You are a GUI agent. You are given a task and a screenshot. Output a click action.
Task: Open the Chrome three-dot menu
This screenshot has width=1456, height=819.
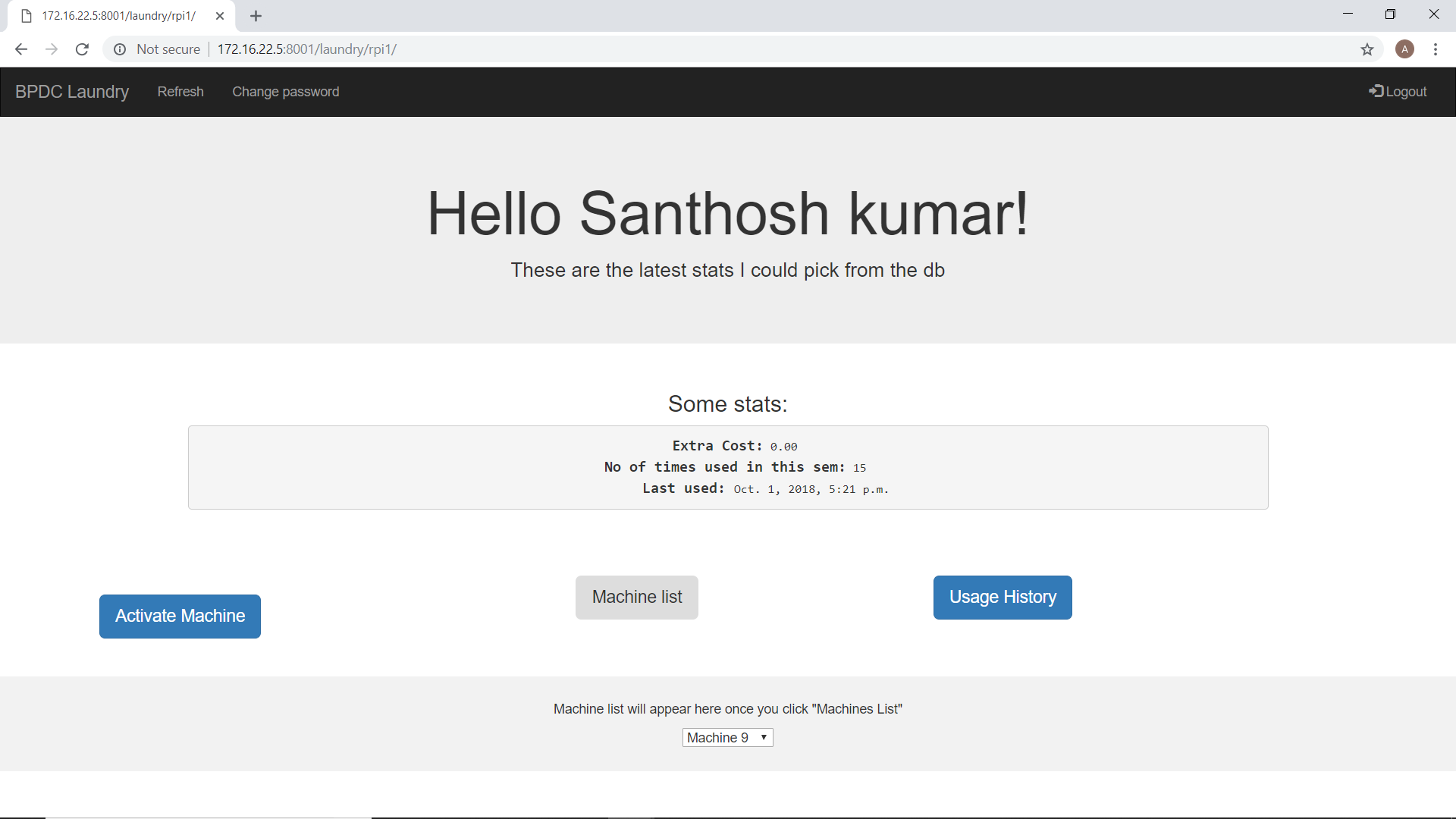(x=1435, y=49)
